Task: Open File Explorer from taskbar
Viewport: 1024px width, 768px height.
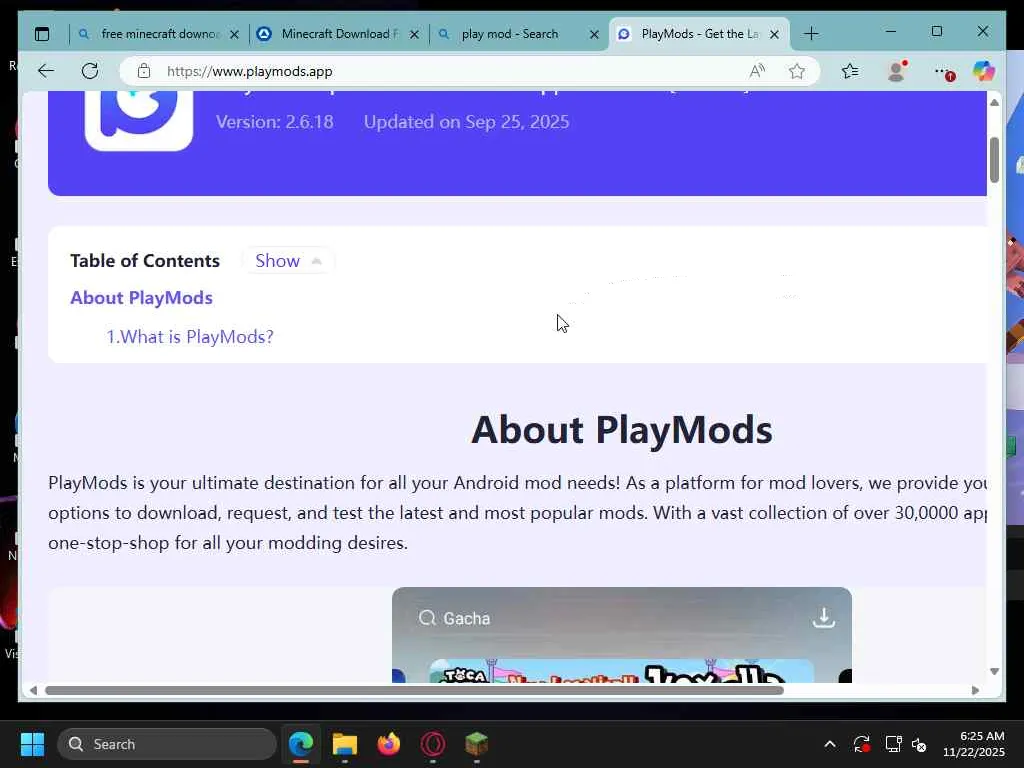Action: click(345, 744)
